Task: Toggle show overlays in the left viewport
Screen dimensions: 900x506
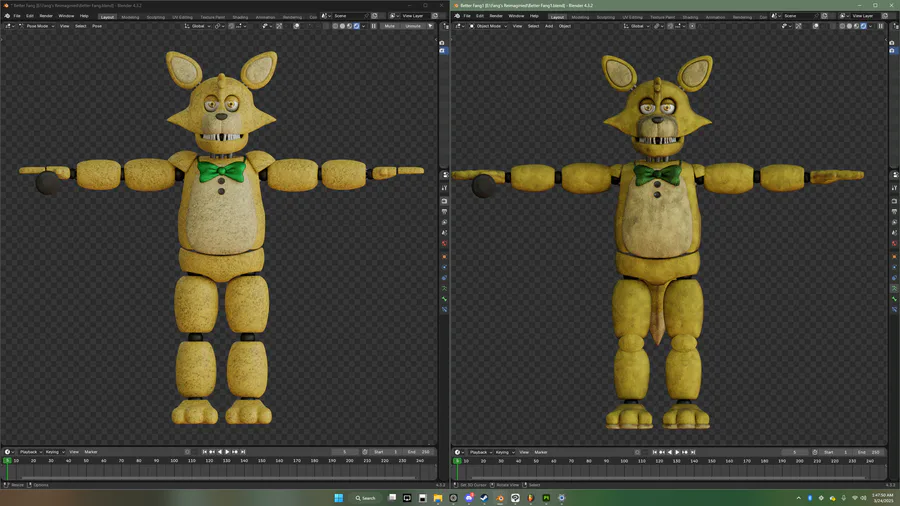Action: pos(296,26)
